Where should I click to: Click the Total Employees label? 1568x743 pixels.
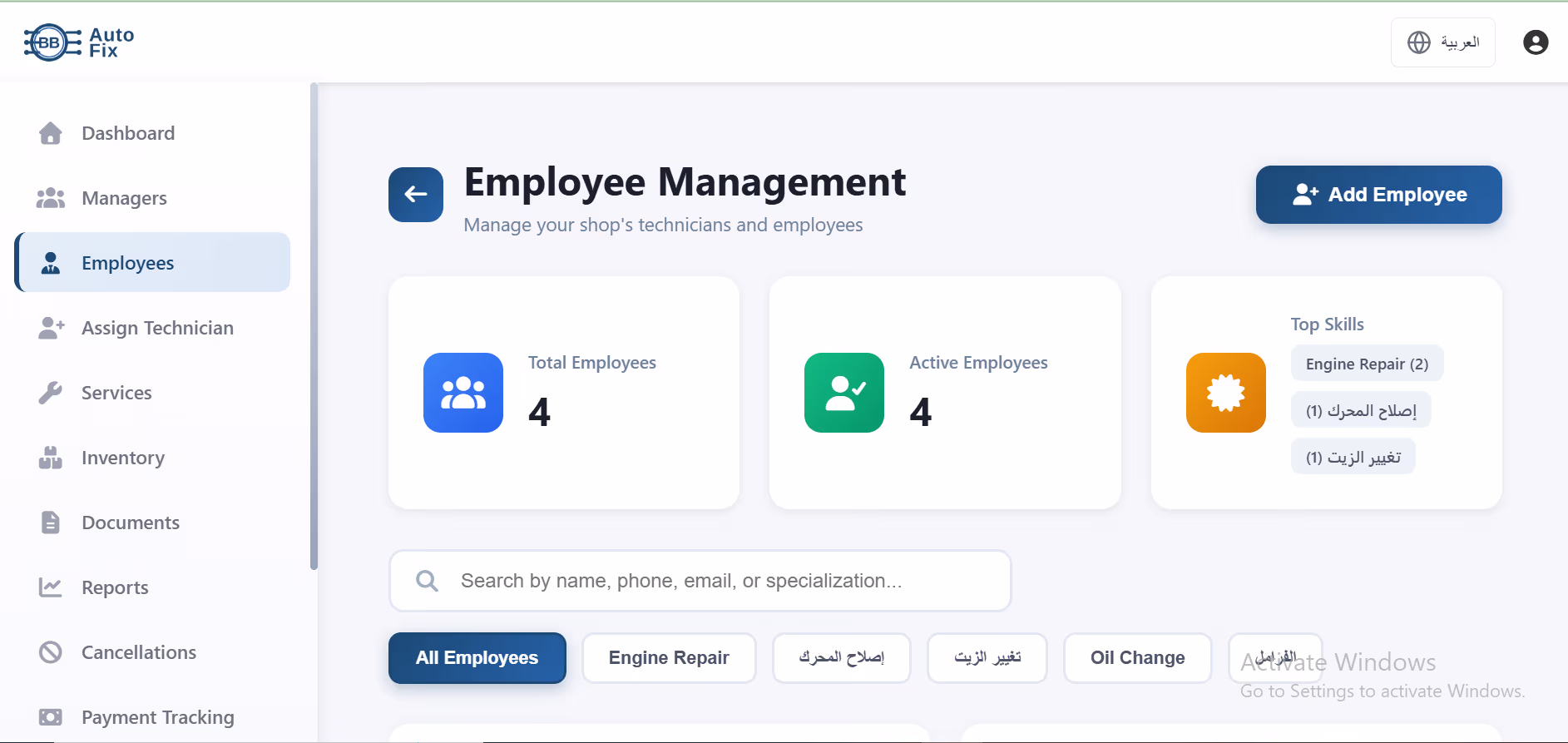pos(592,363)
